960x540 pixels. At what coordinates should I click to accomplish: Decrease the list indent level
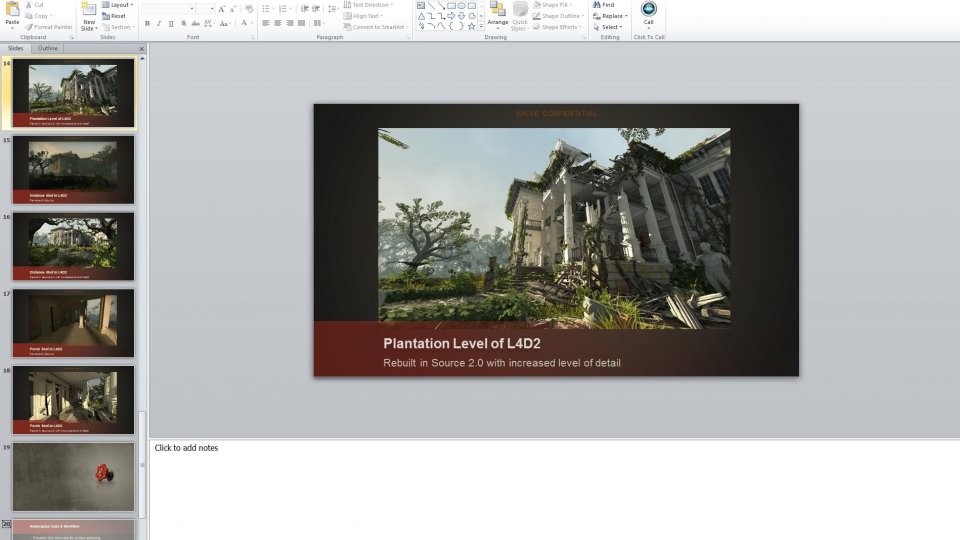click(304, 9)
